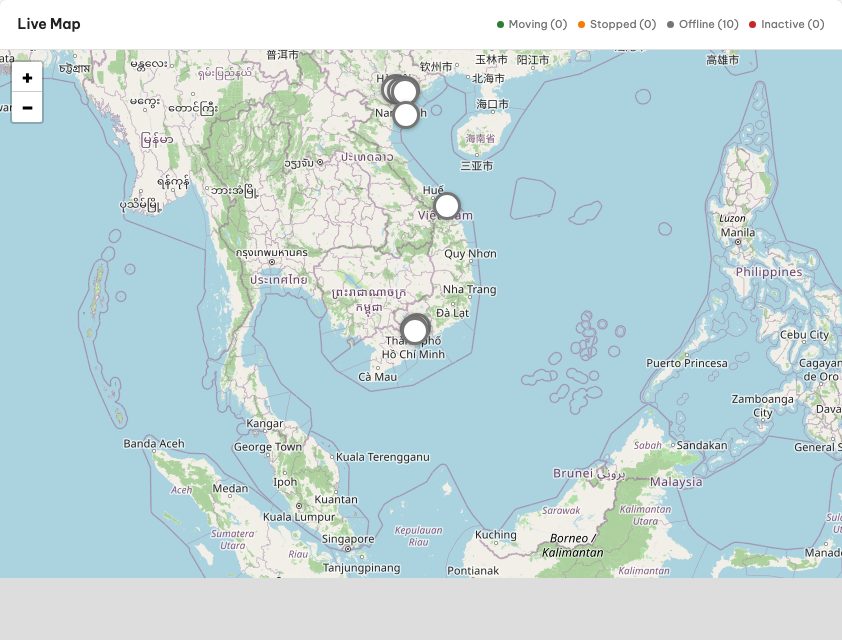Click the Ipoh map label
Image resolution: width=842 pixels, height=640 pixels.
click(x=285, y=482)
